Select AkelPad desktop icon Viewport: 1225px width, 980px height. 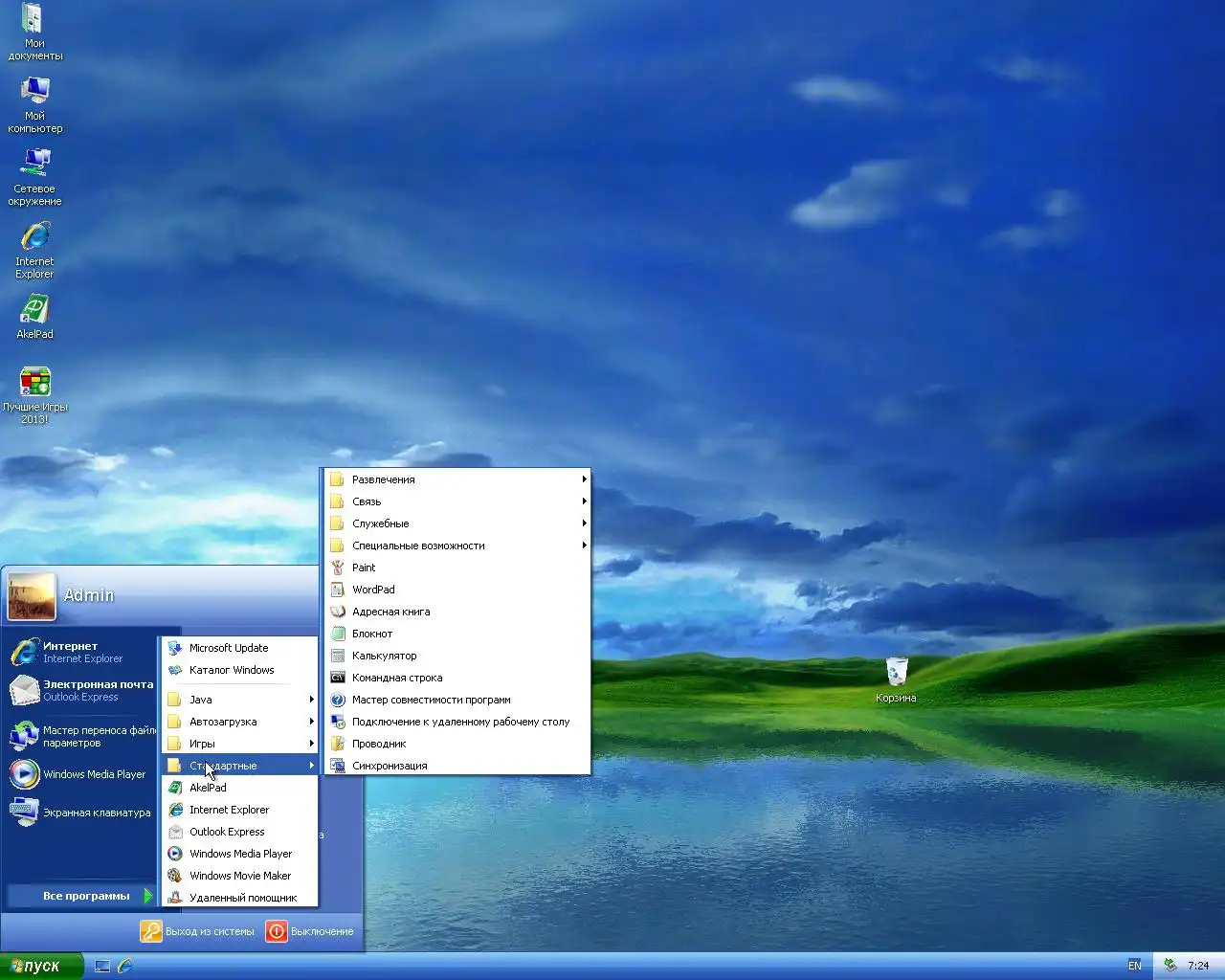point(35,318)
